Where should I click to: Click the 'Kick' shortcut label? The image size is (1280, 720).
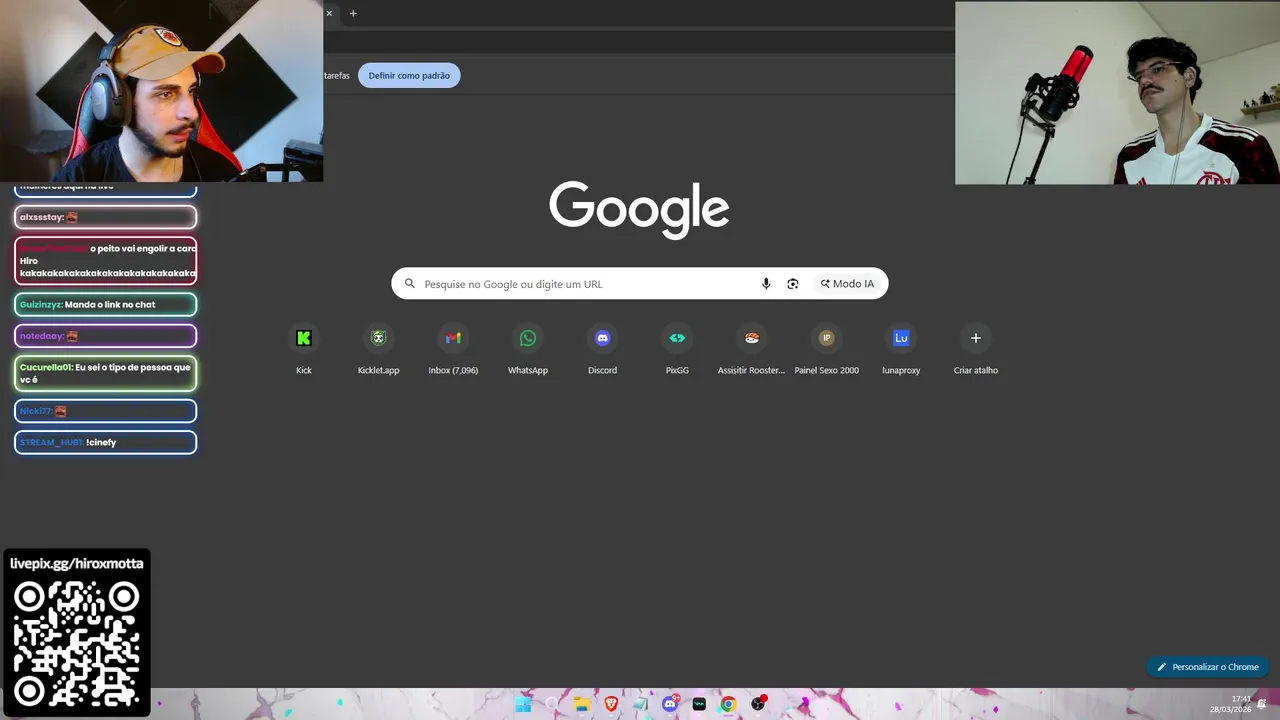pyautogui.click(x=304, y=370)
